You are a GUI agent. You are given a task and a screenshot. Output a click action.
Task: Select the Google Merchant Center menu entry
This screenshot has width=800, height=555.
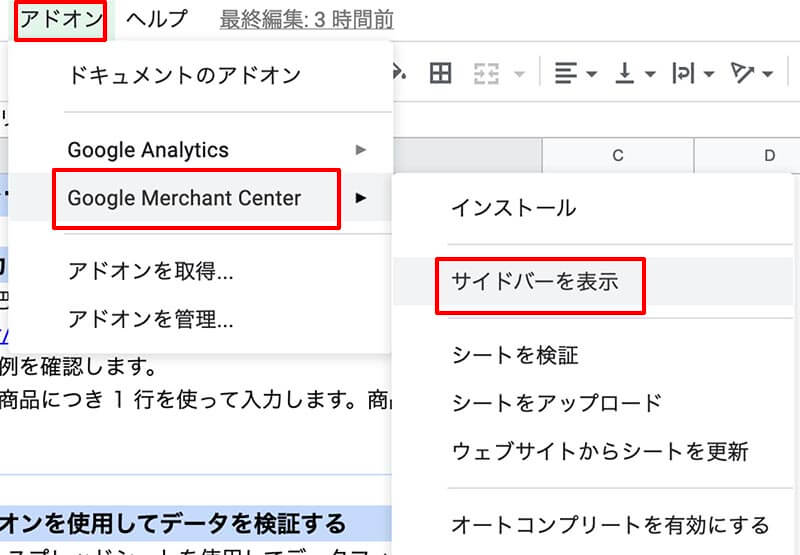(200, 198)
